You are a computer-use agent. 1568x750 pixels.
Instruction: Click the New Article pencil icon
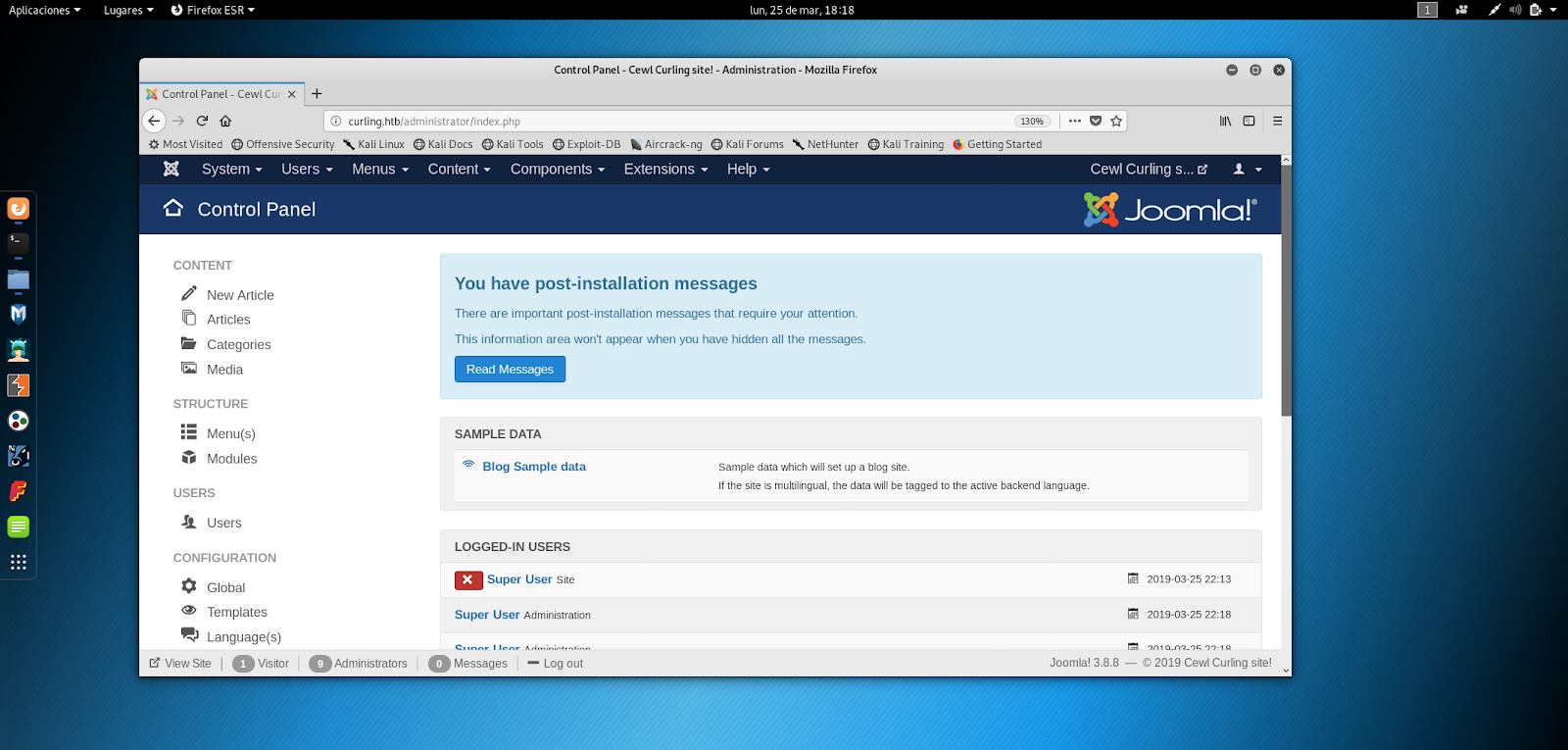point(189,293)
